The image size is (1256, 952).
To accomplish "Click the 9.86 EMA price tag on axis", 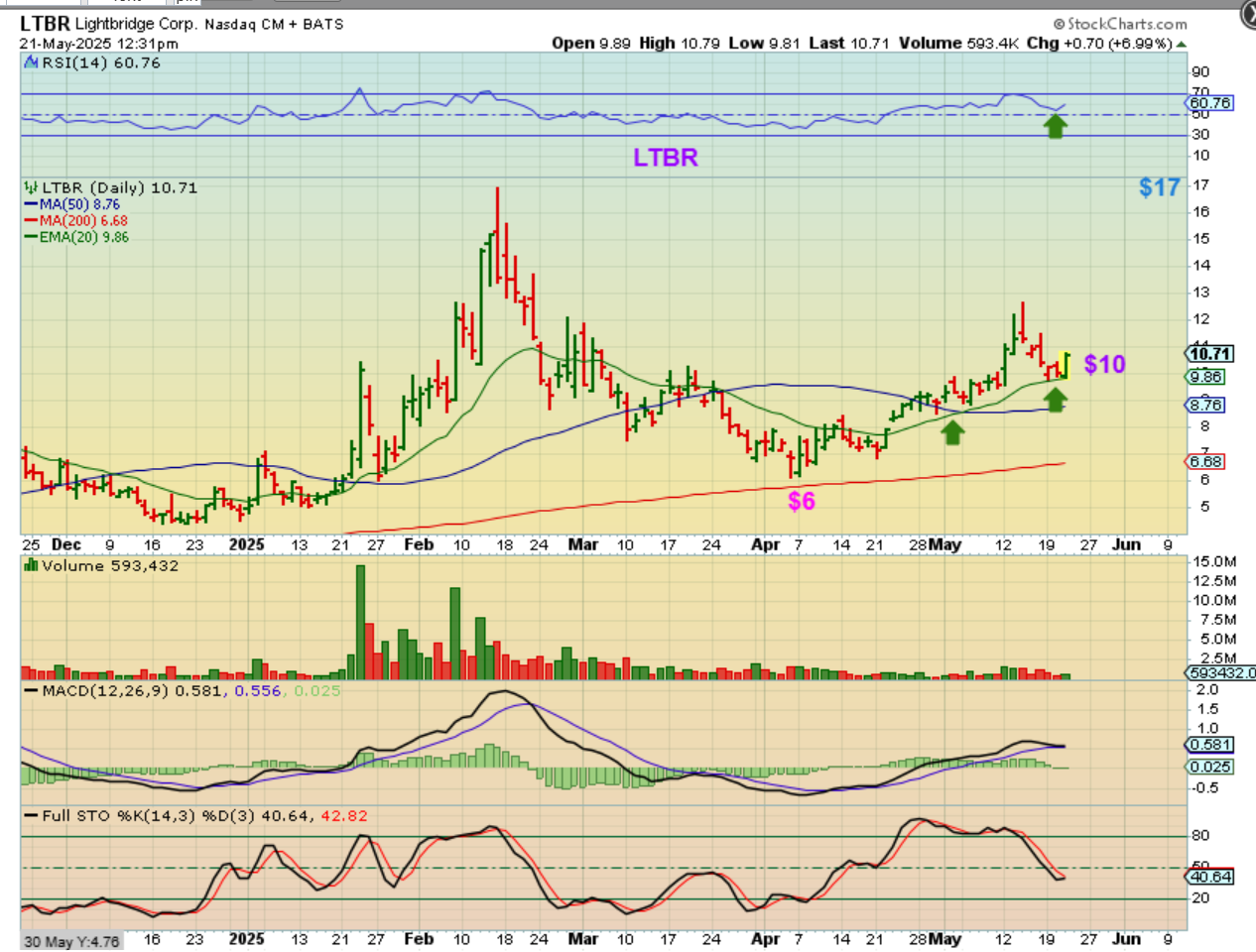I will click(x=1205, y=377).
